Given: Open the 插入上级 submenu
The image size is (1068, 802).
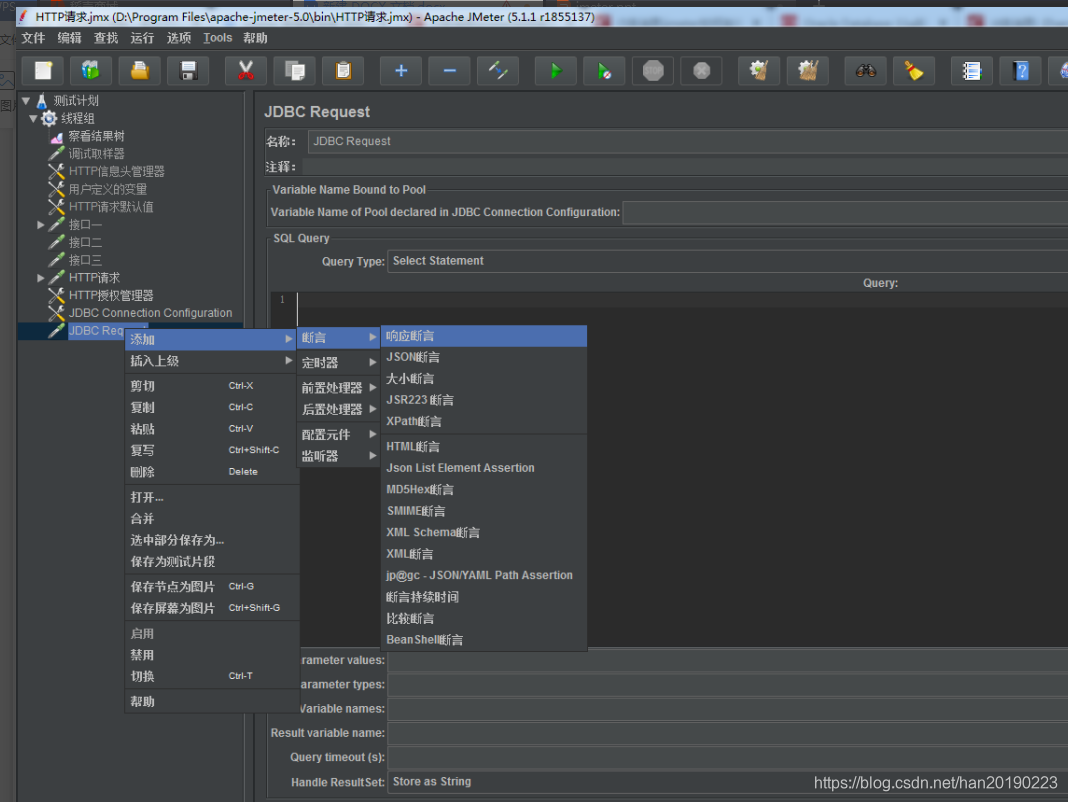Looking at the screenshot, I should [x=211, y=361].
